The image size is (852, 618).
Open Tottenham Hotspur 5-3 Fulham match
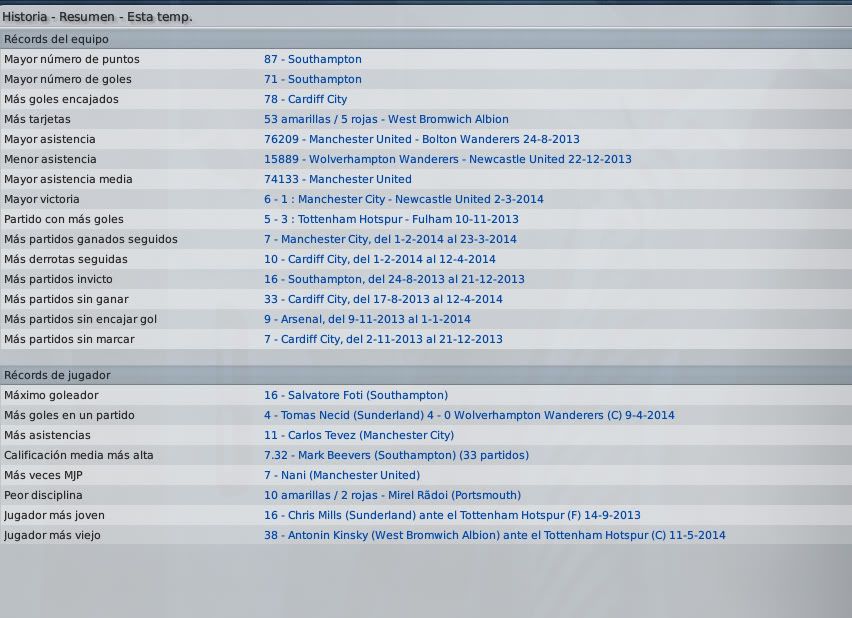coord(391,220)
